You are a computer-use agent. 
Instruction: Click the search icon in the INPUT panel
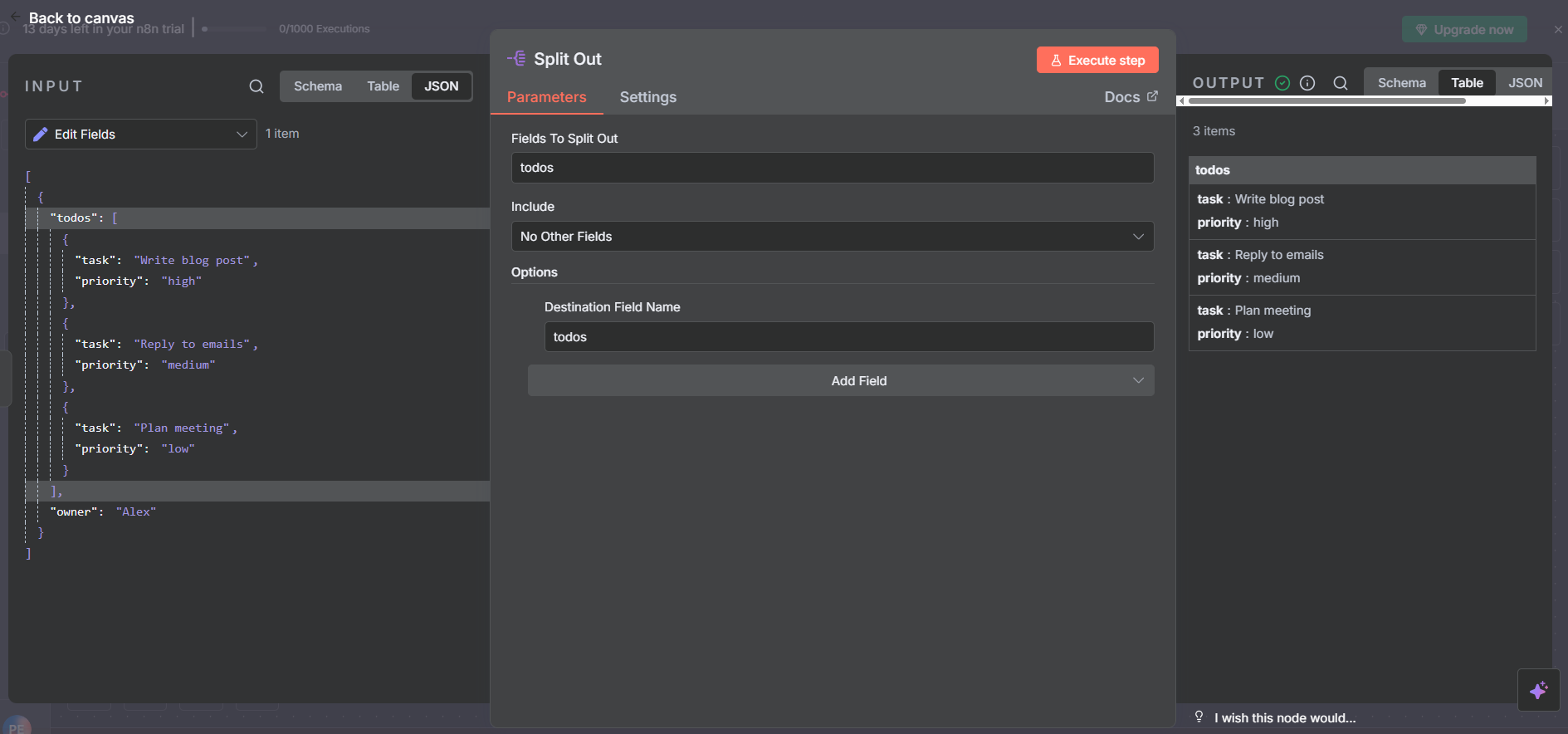256,86
